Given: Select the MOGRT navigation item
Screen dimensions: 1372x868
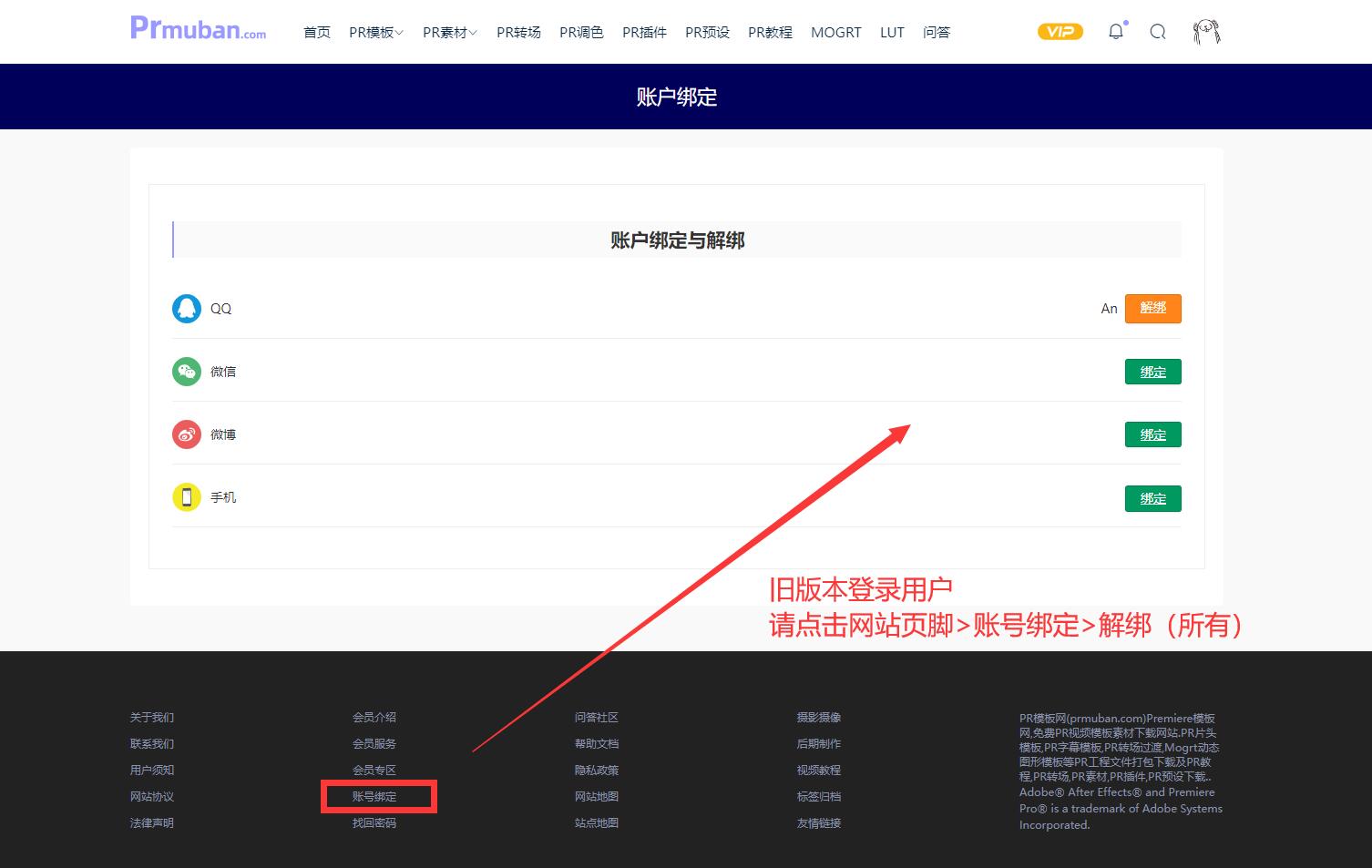Looking at the screenshot, I should coord(835,32).
